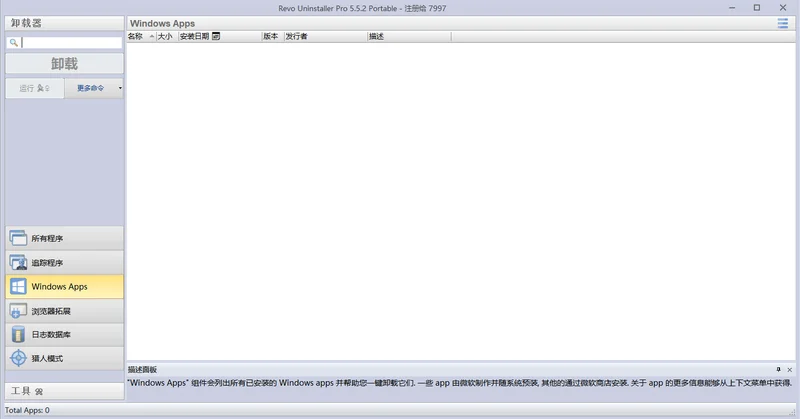
Task: Expand the 工具 tools section
Action: (x=64, y=391)
